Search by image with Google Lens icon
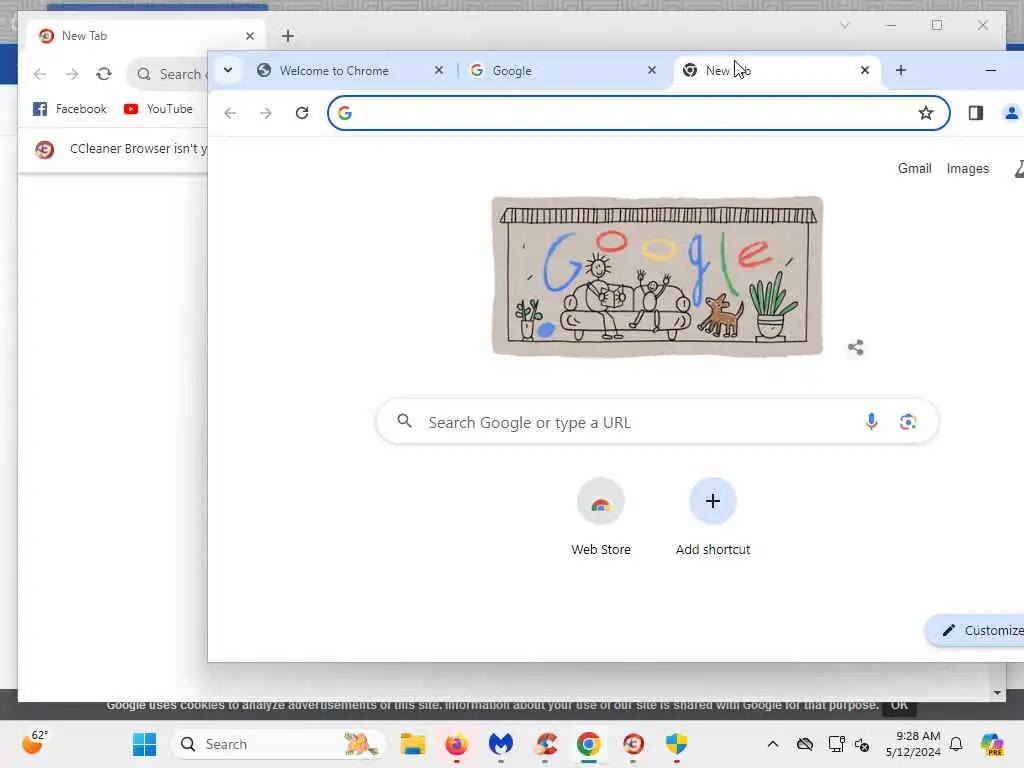Screen dimensions: 1024x768 (908, 422)
